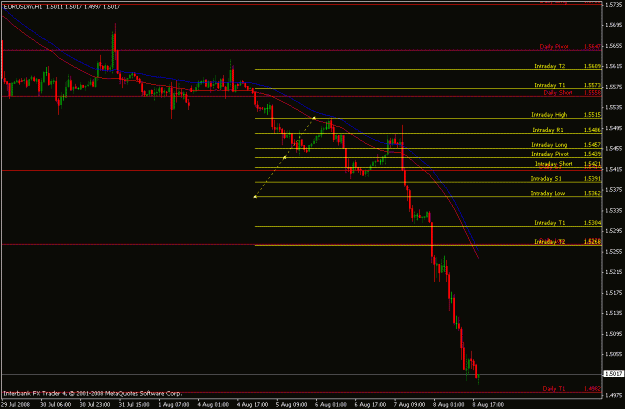Click the 1.5335 price scale value

coord(613,210)
